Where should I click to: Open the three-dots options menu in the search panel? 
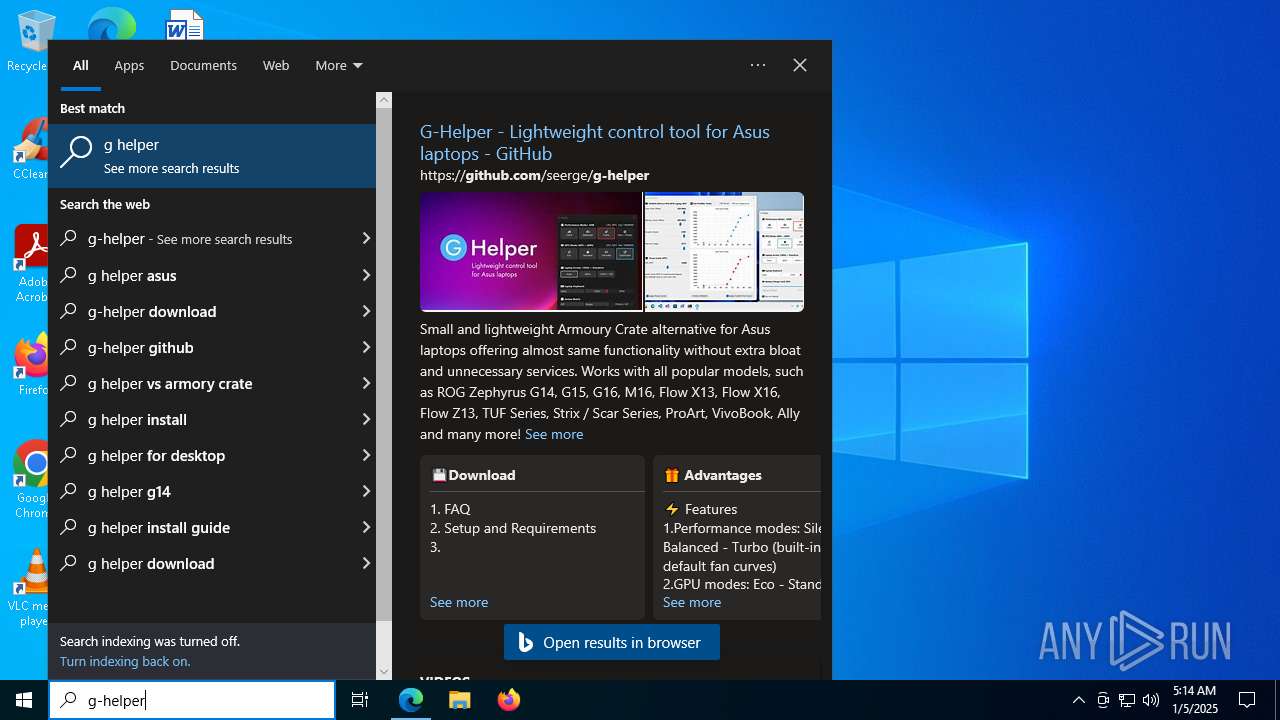pyautogui.click(x=758, y=65)
